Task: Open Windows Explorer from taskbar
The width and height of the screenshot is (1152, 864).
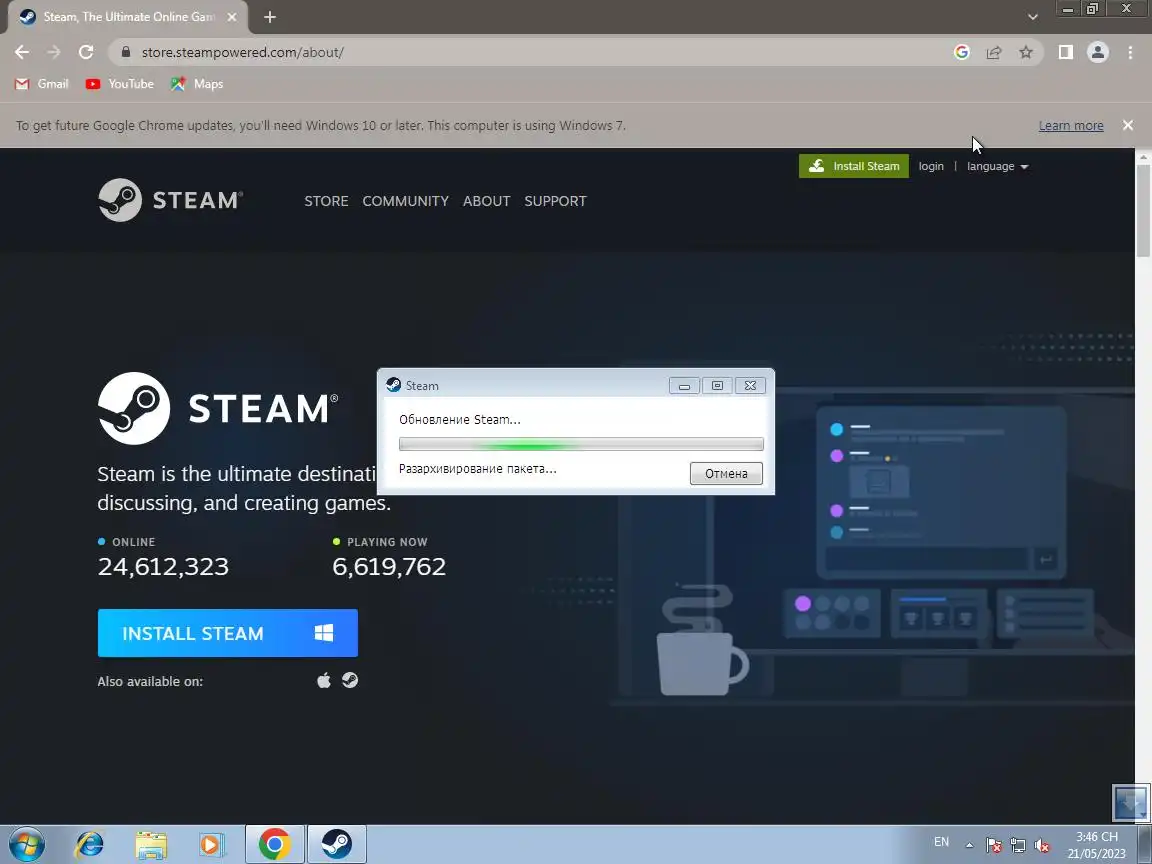Action: [151, 845]
